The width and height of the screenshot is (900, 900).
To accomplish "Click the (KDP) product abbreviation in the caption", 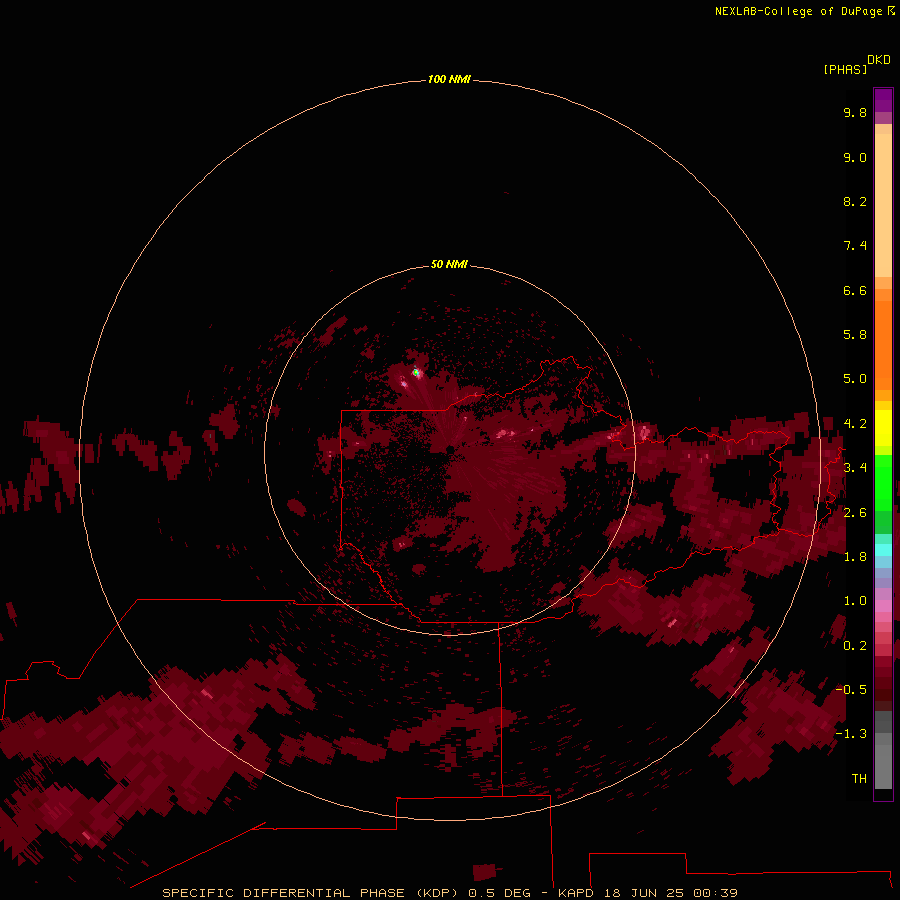I will point(437,893).
